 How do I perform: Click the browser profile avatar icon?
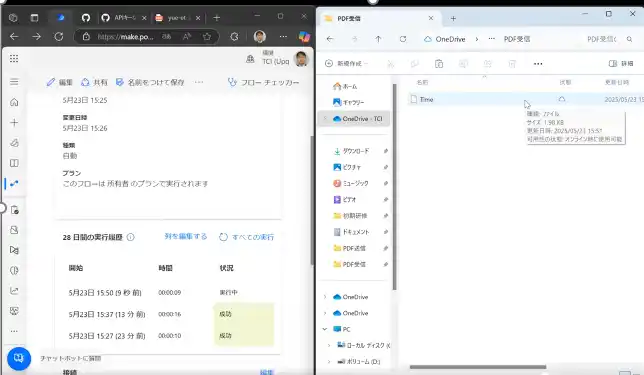[260, 37]
